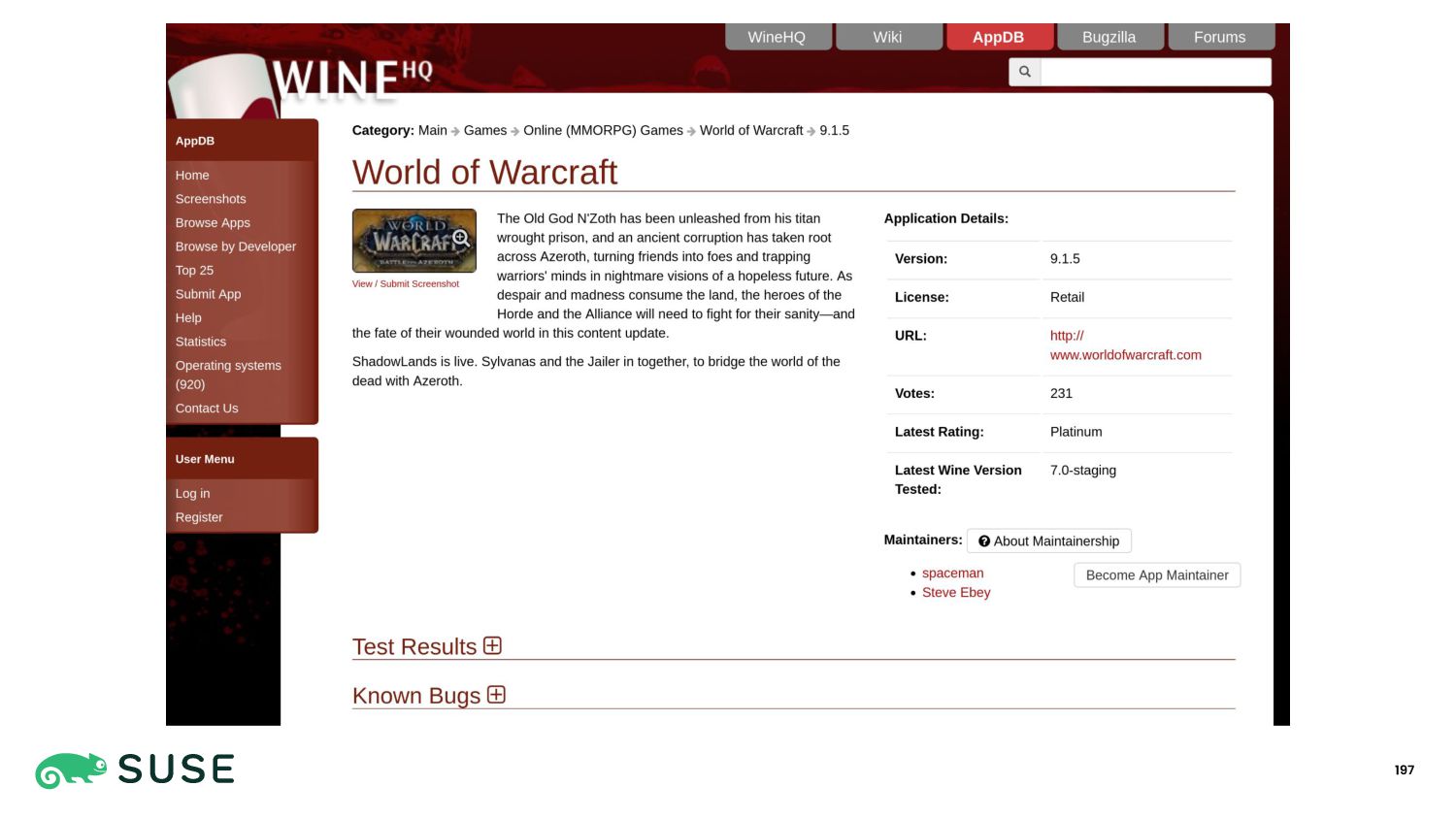The height and width of the screenshot is (819, 1456).
Task: Select the Retail license value
Action: [1067, 298]
